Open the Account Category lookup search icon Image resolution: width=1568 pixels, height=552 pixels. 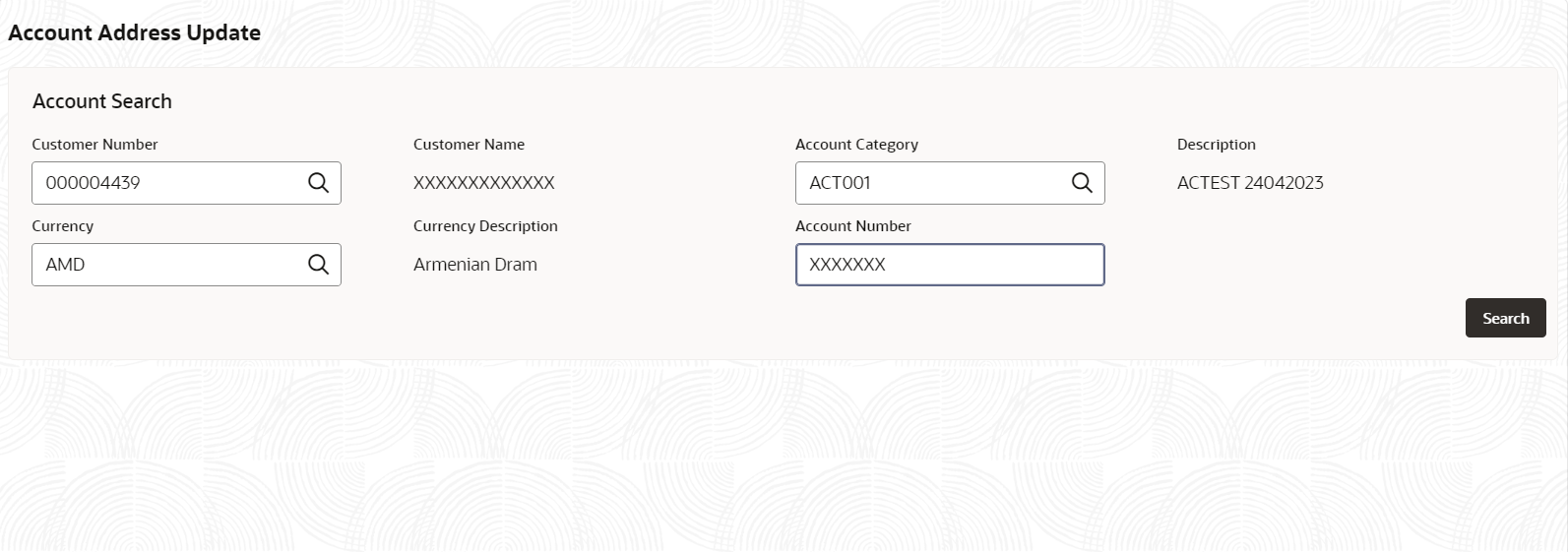(1082, 183)
